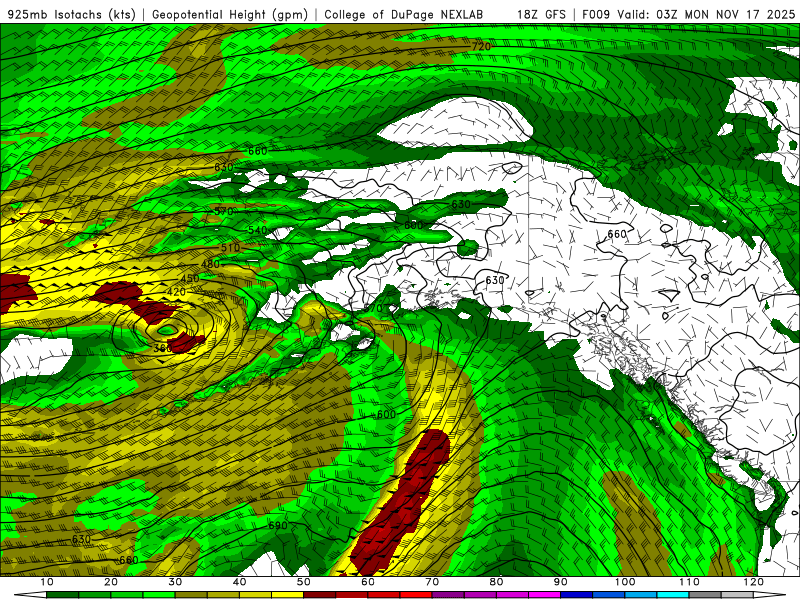800x600 pixels.
Task: Pick the 510 height contour label
Action: pyautogui.click(x=230, y=248)
